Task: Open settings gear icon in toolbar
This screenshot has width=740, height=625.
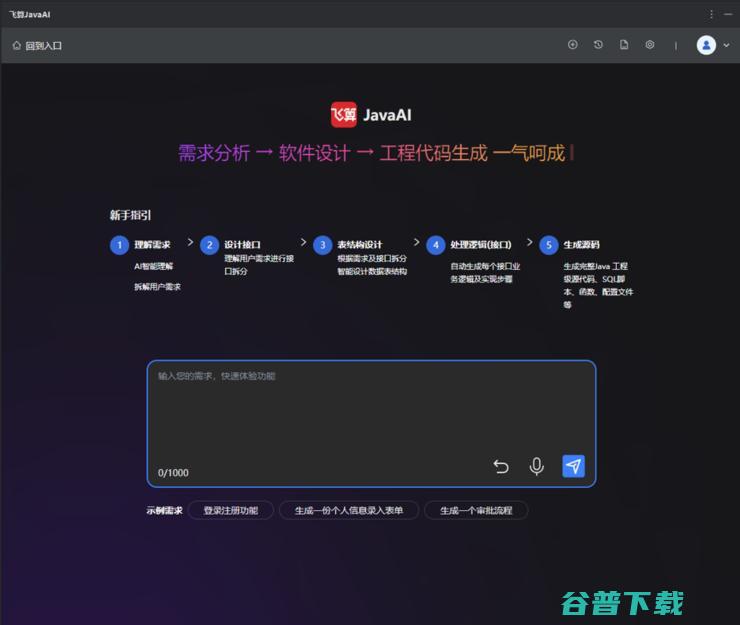Action: (x=650, y=45)
